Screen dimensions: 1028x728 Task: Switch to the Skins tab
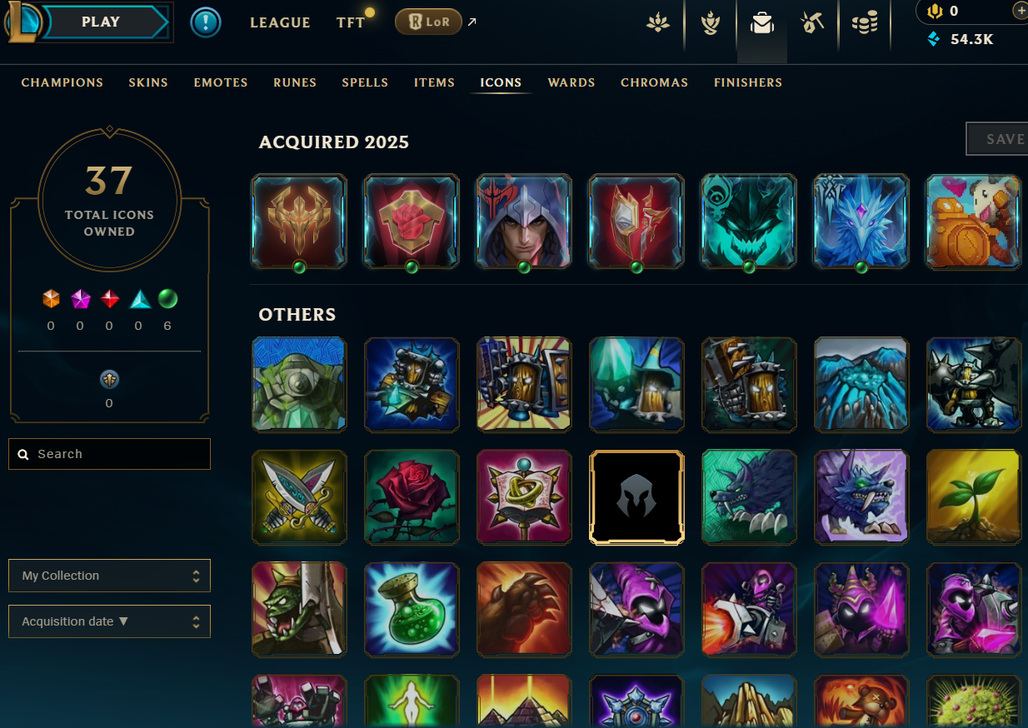pos(148,83)
